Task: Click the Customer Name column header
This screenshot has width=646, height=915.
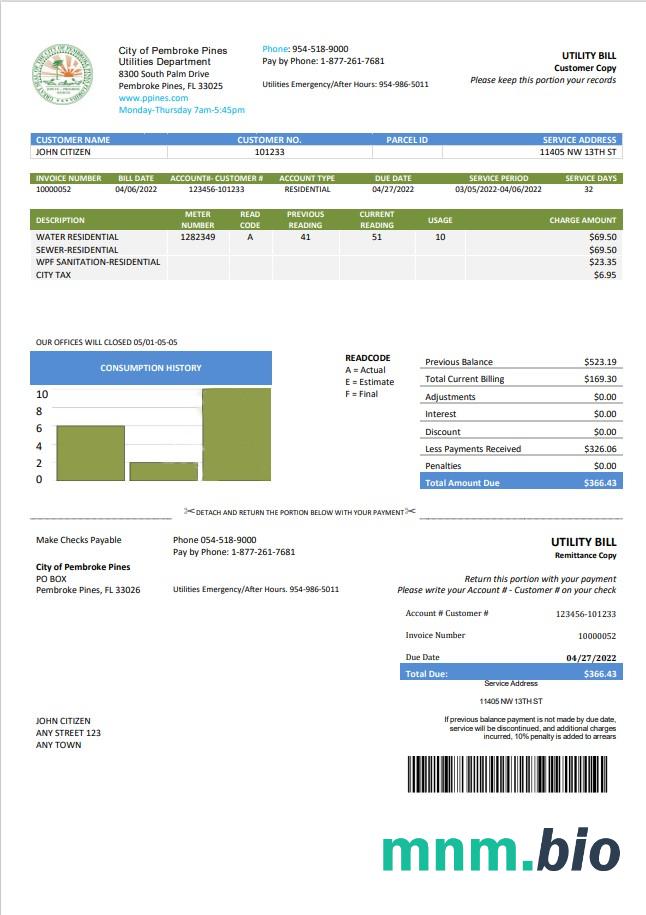Action: click(73, 140)
